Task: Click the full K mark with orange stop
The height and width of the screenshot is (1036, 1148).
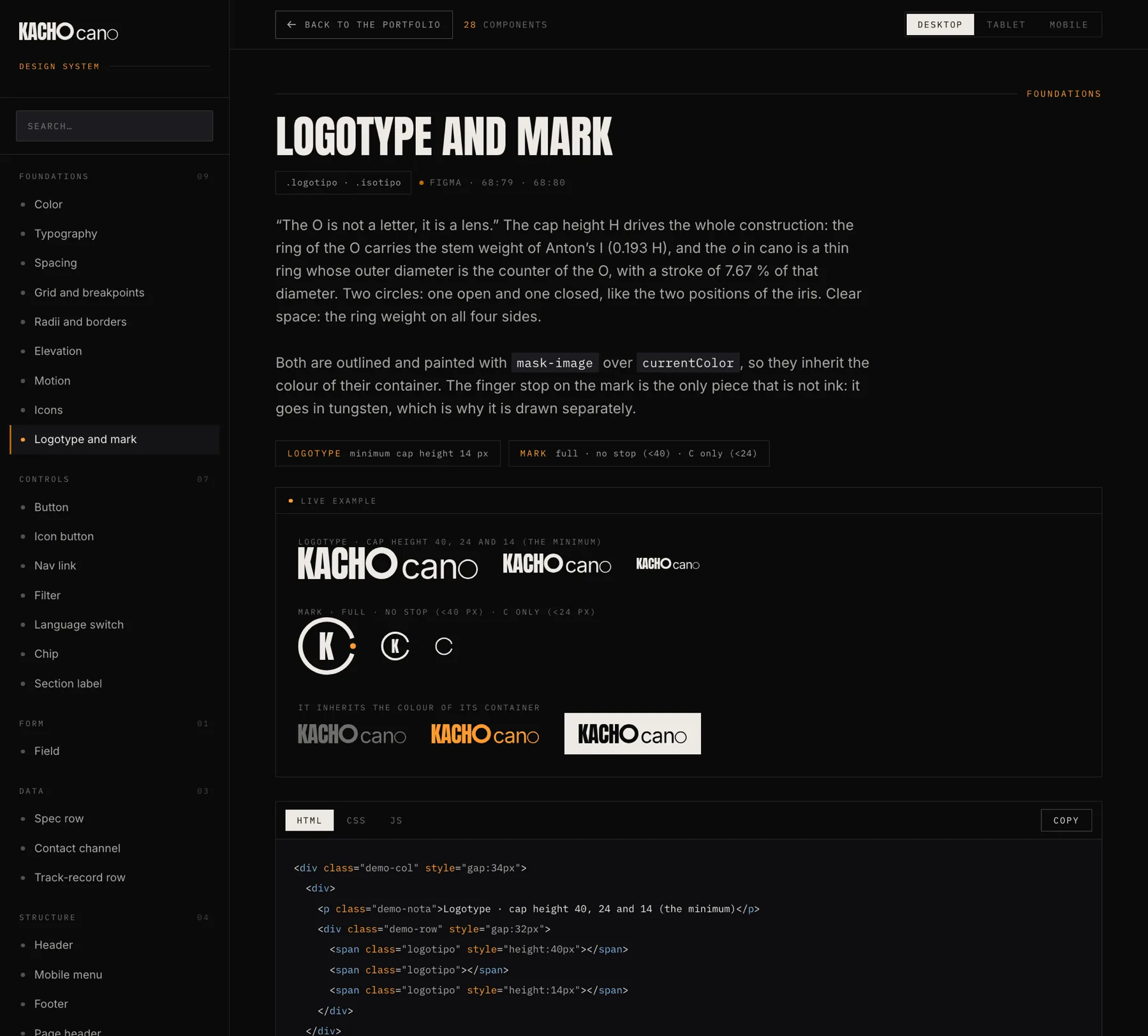Action: pyautogui.click(x=327, y=646)
